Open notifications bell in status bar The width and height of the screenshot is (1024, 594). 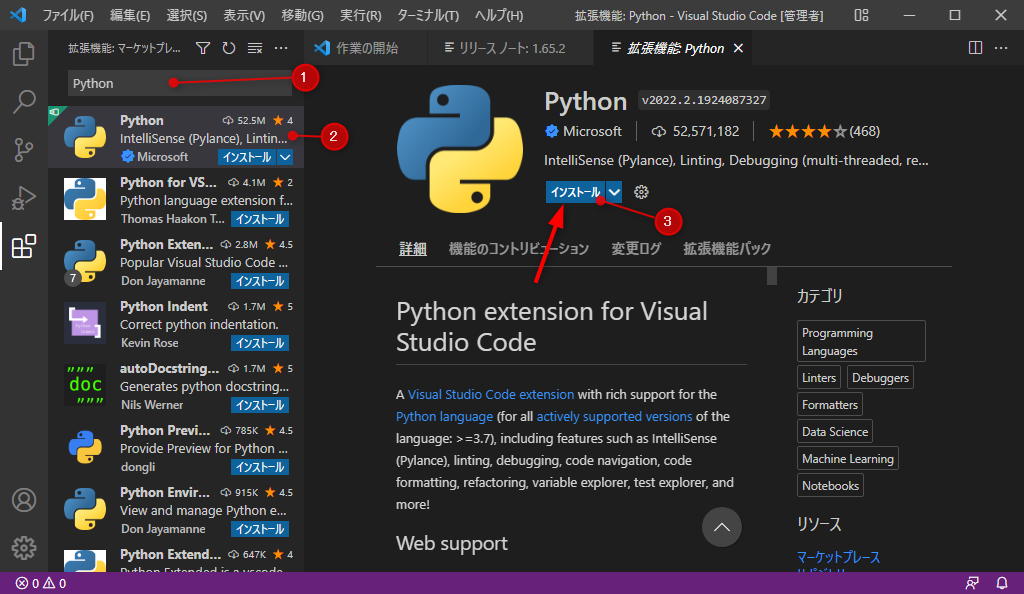pyautogui.click(x=1001, y=583)
